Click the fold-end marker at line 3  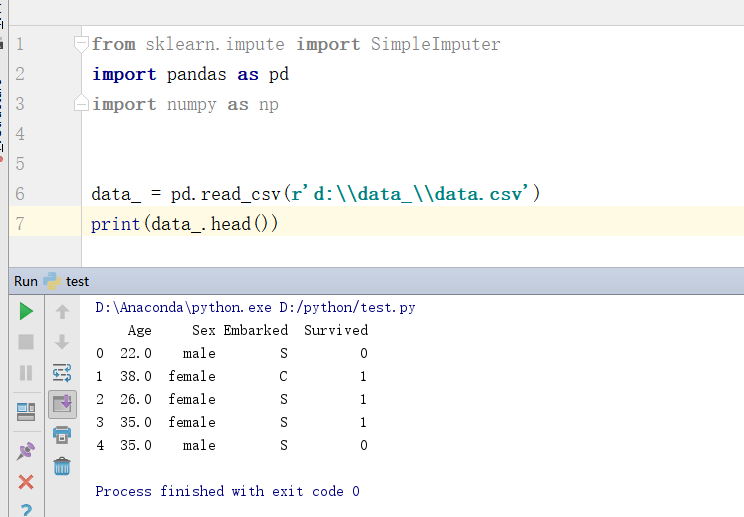click(81, 103)
